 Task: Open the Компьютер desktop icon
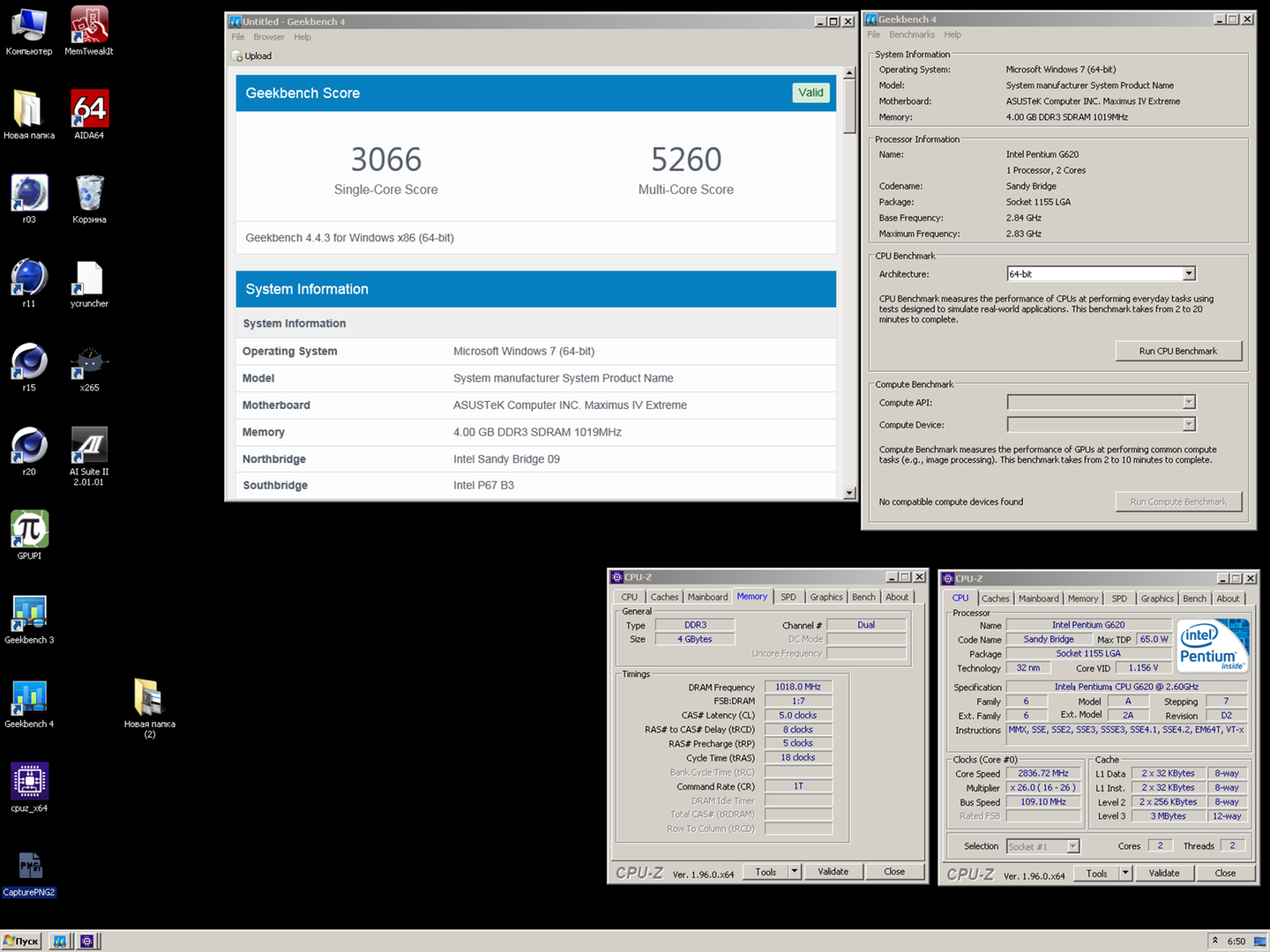[x=29, y=31]
